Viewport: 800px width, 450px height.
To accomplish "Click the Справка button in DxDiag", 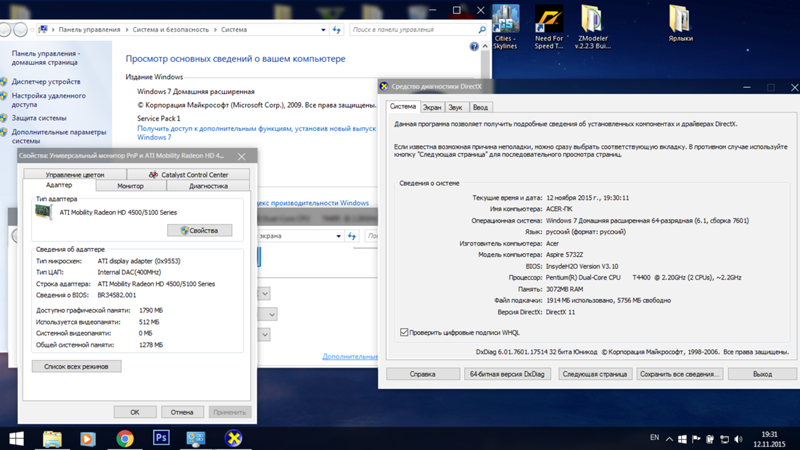I will (422, 374).
